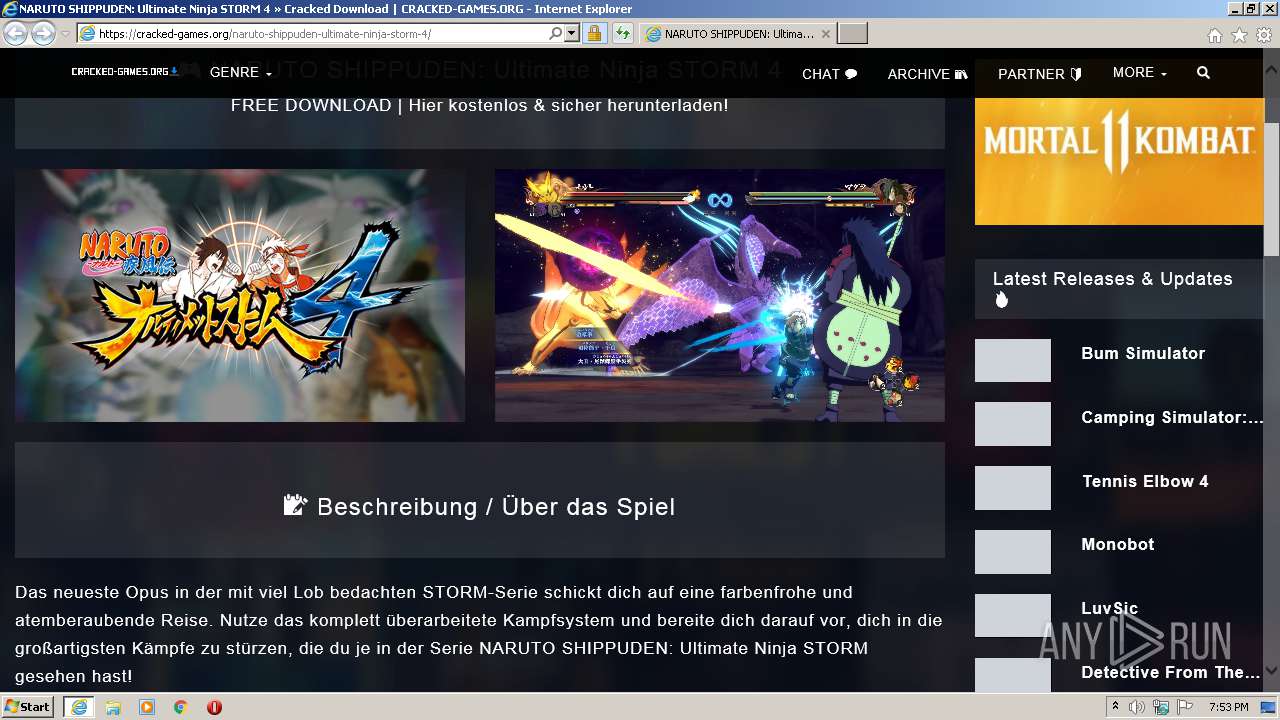Open the address bar autocomplete dropdown arrow
Screen dimensions: 1280x720
[x=572, y=34]
